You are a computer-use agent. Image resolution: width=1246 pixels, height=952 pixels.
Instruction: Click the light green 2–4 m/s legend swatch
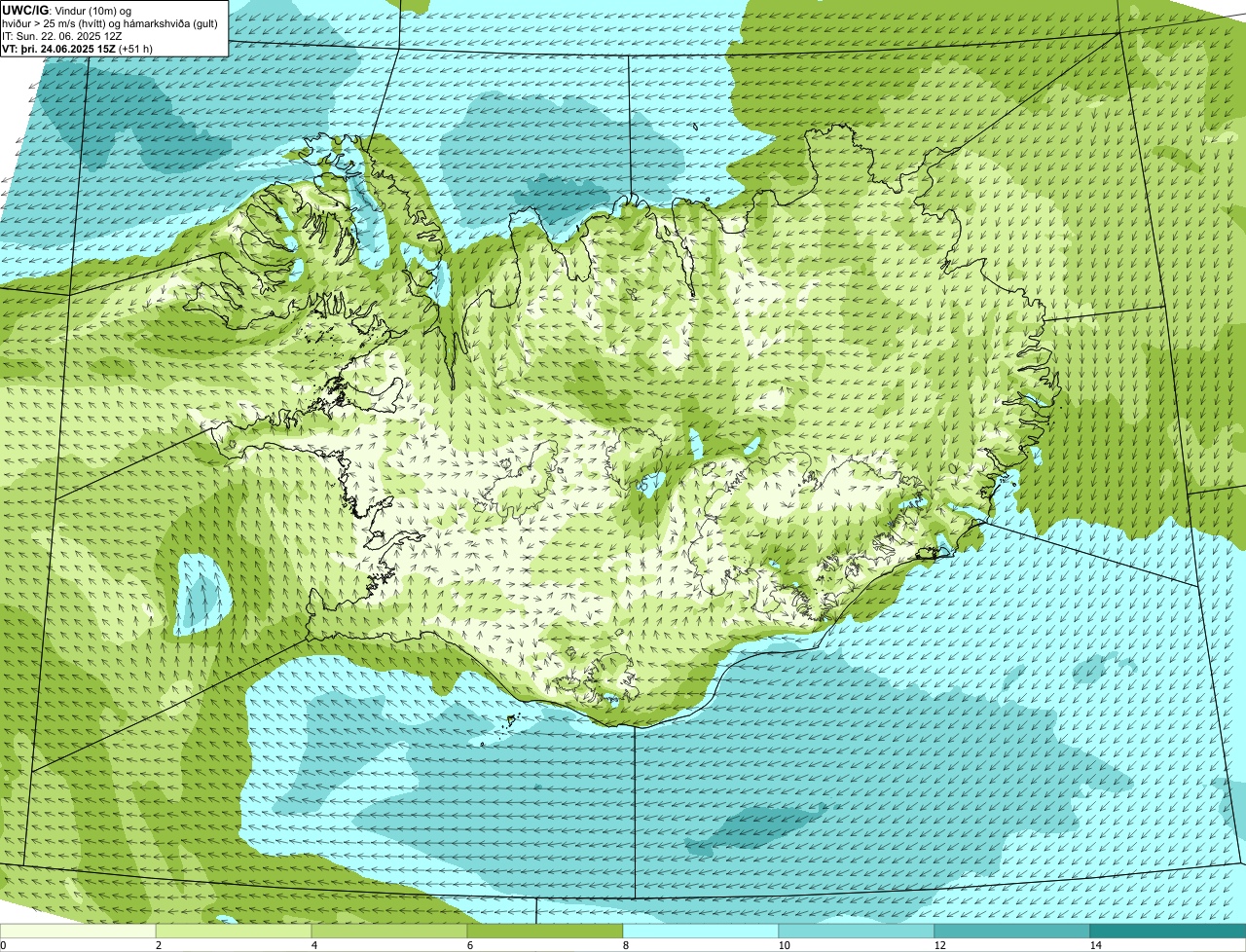click(234, 931)
